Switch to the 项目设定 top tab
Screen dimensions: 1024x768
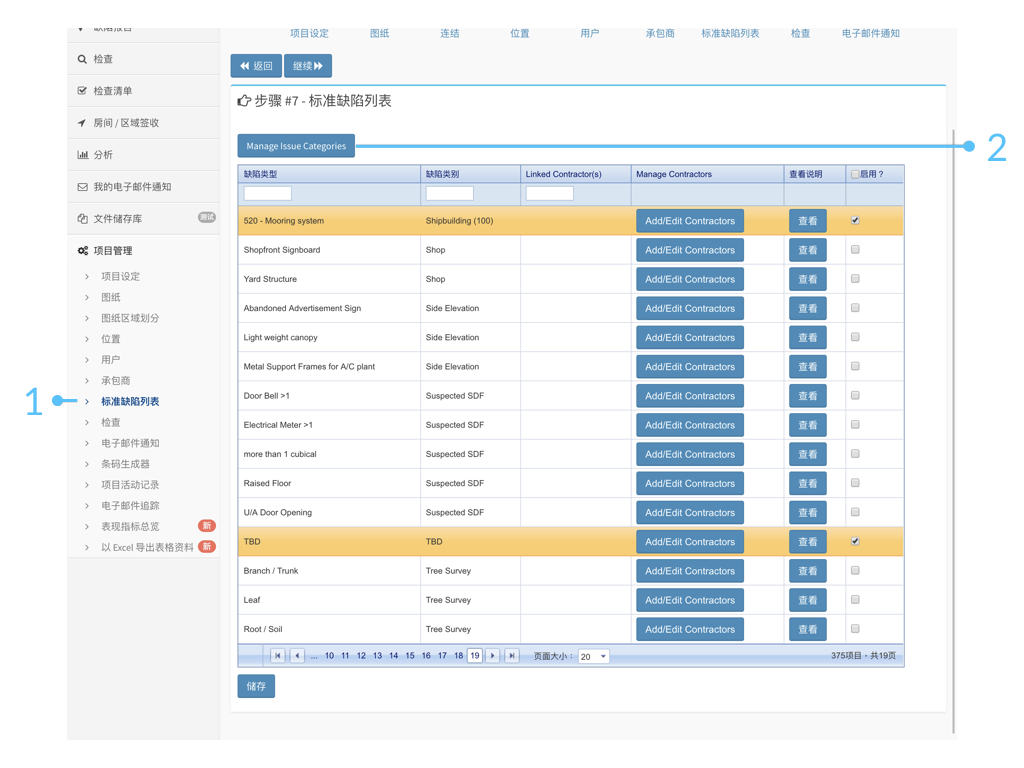coord(310,33)
